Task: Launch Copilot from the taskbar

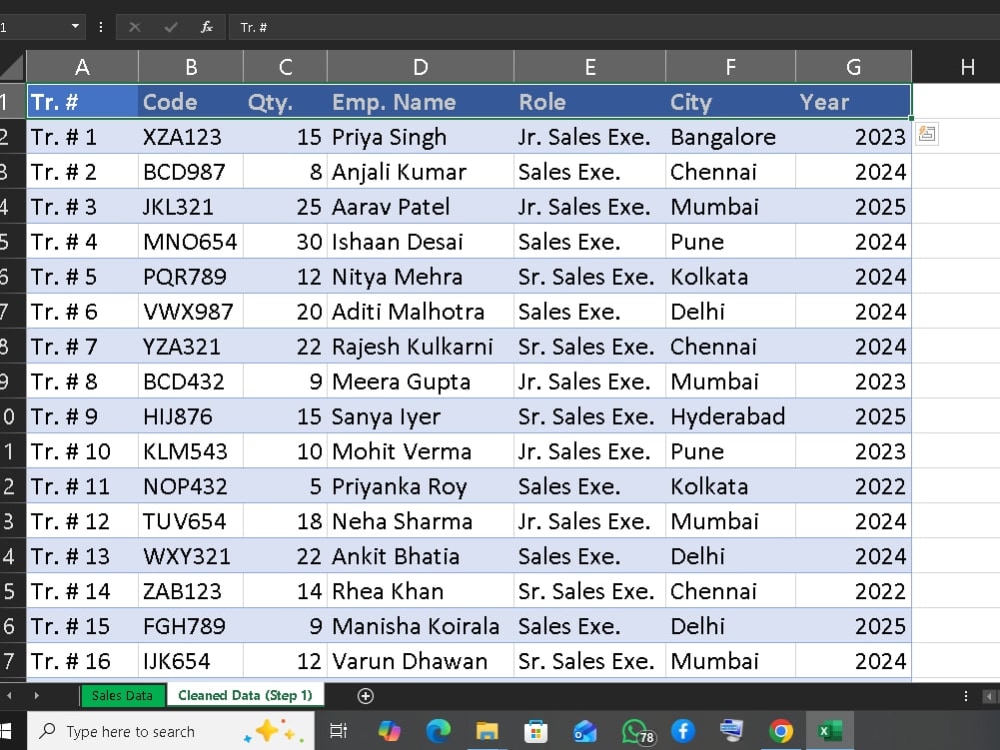Action: tap(389, 731)
